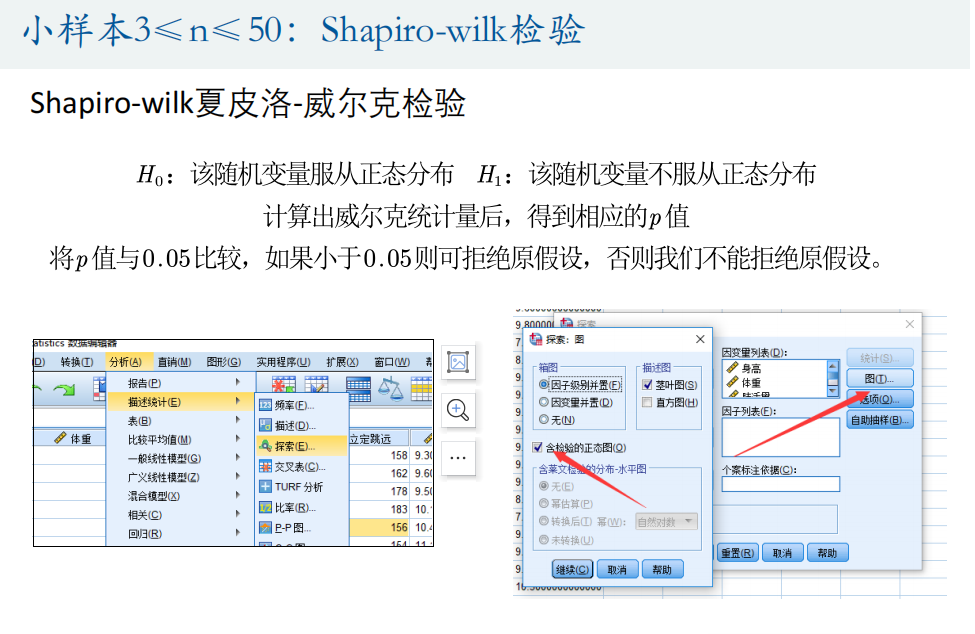Expand the 比较平均值(M) submenu
Viewport: 975px width, 634px height.
click(159, 439)
